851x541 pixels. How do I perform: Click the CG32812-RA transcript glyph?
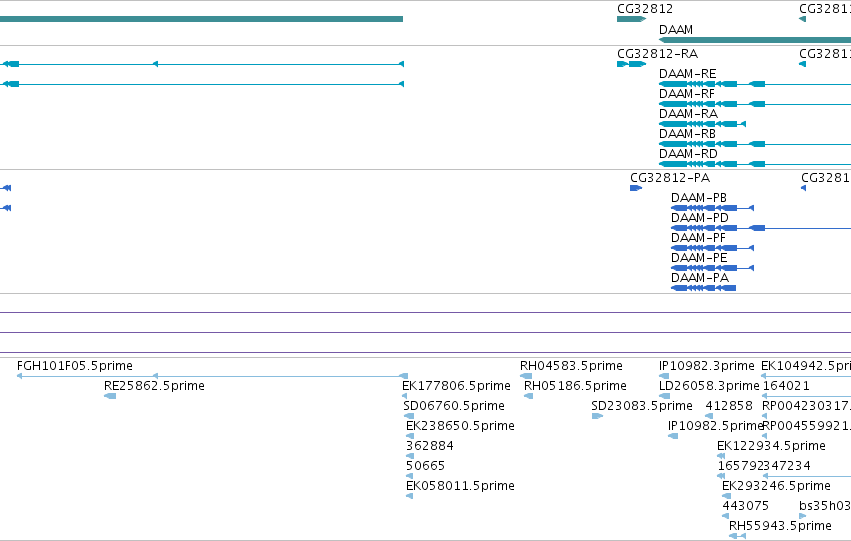pos(631,64)
